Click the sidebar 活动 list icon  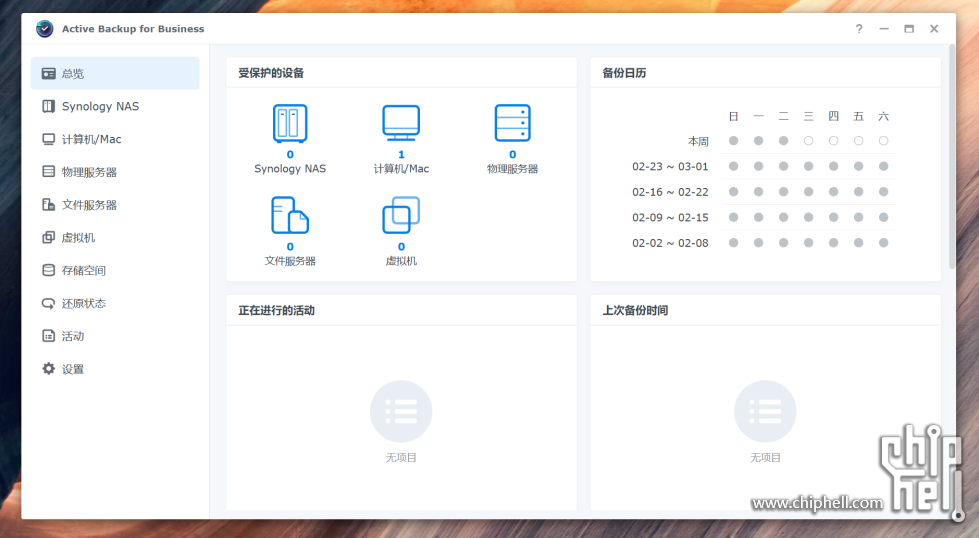tap(48, 336)
